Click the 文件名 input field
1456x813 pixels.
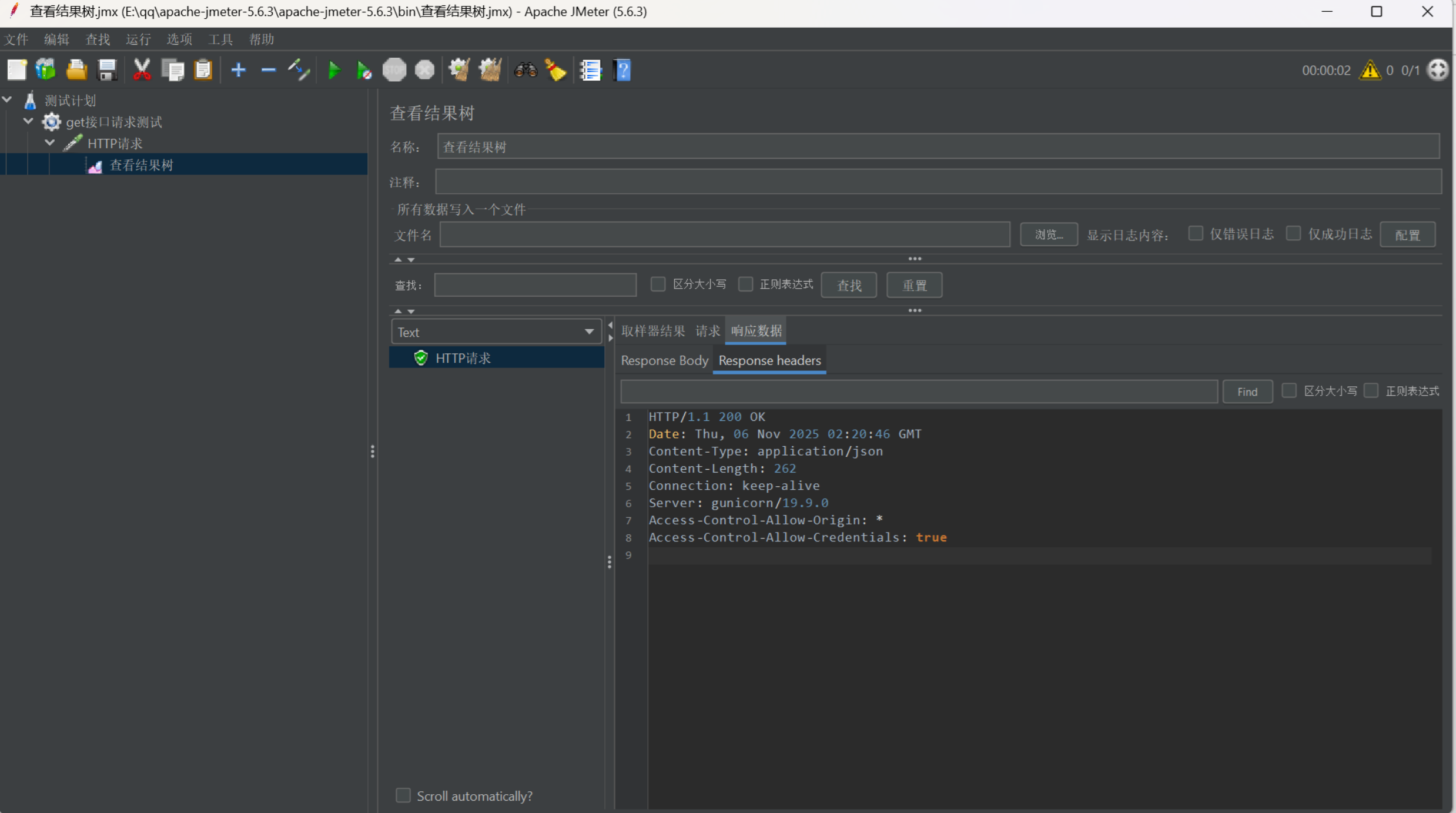(724, 235)
